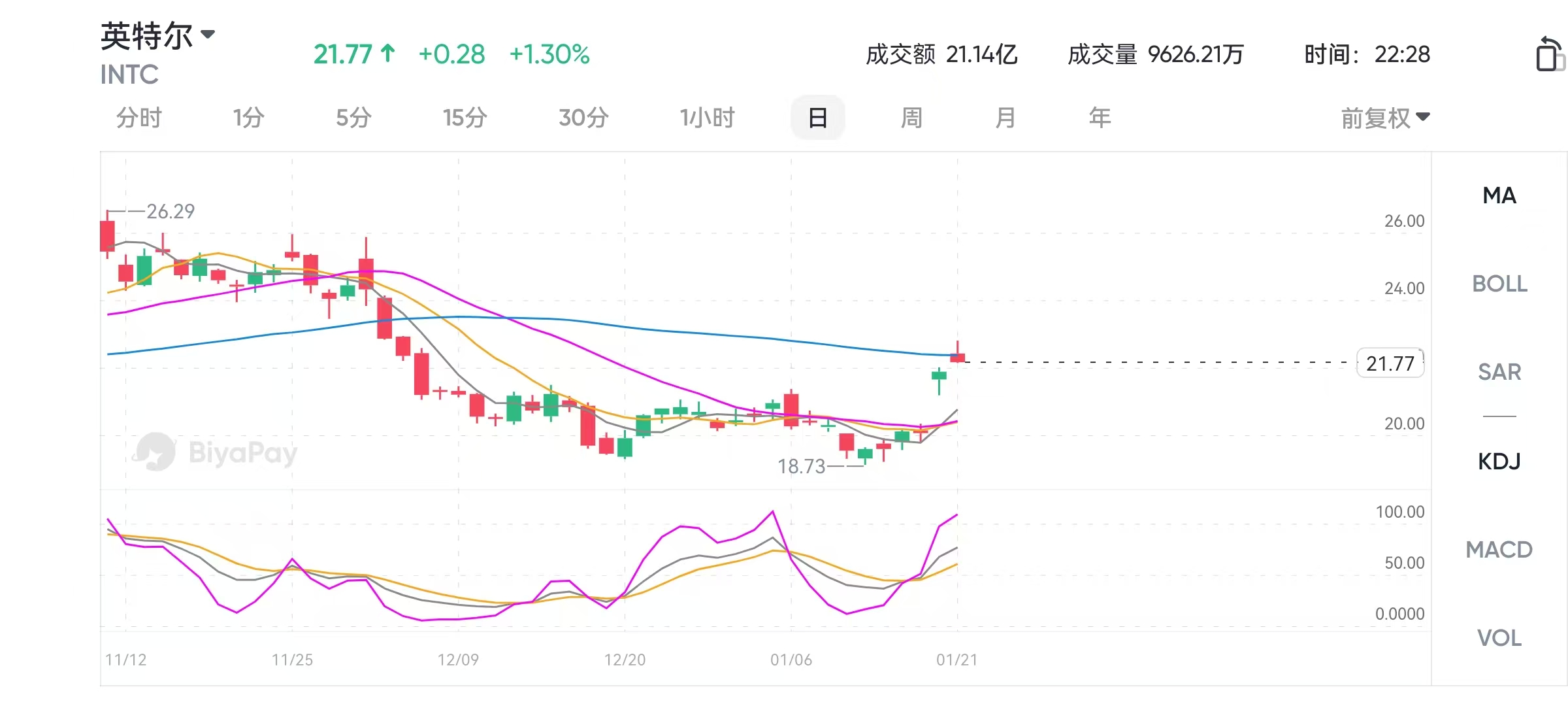Switch to the 年 yearly chart
Image resolution: width=1568 pixels, height=706 pixels.
tap(1100, 118)
